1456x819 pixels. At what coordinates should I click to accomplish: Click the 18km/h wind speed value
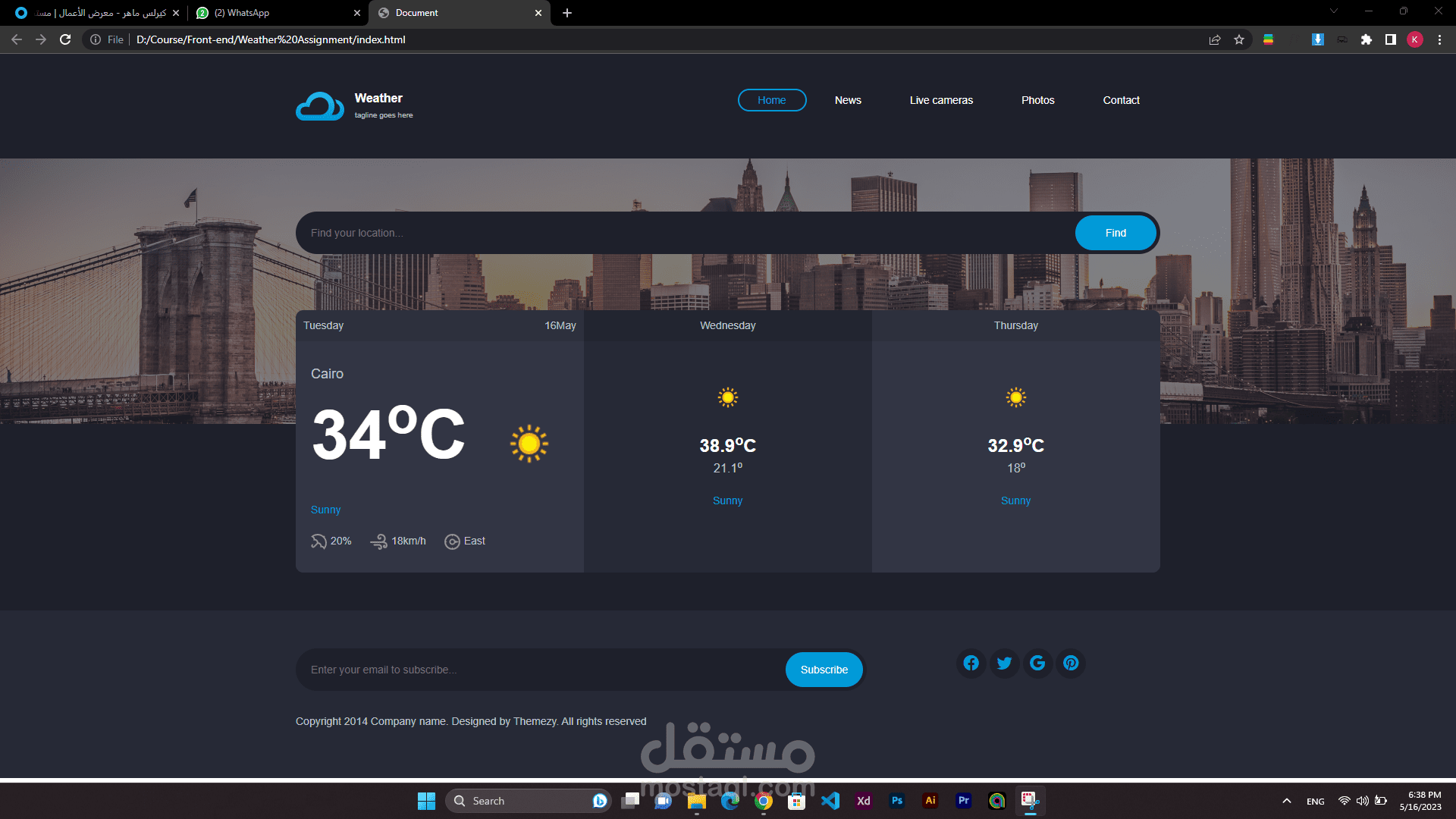[409, 541]
